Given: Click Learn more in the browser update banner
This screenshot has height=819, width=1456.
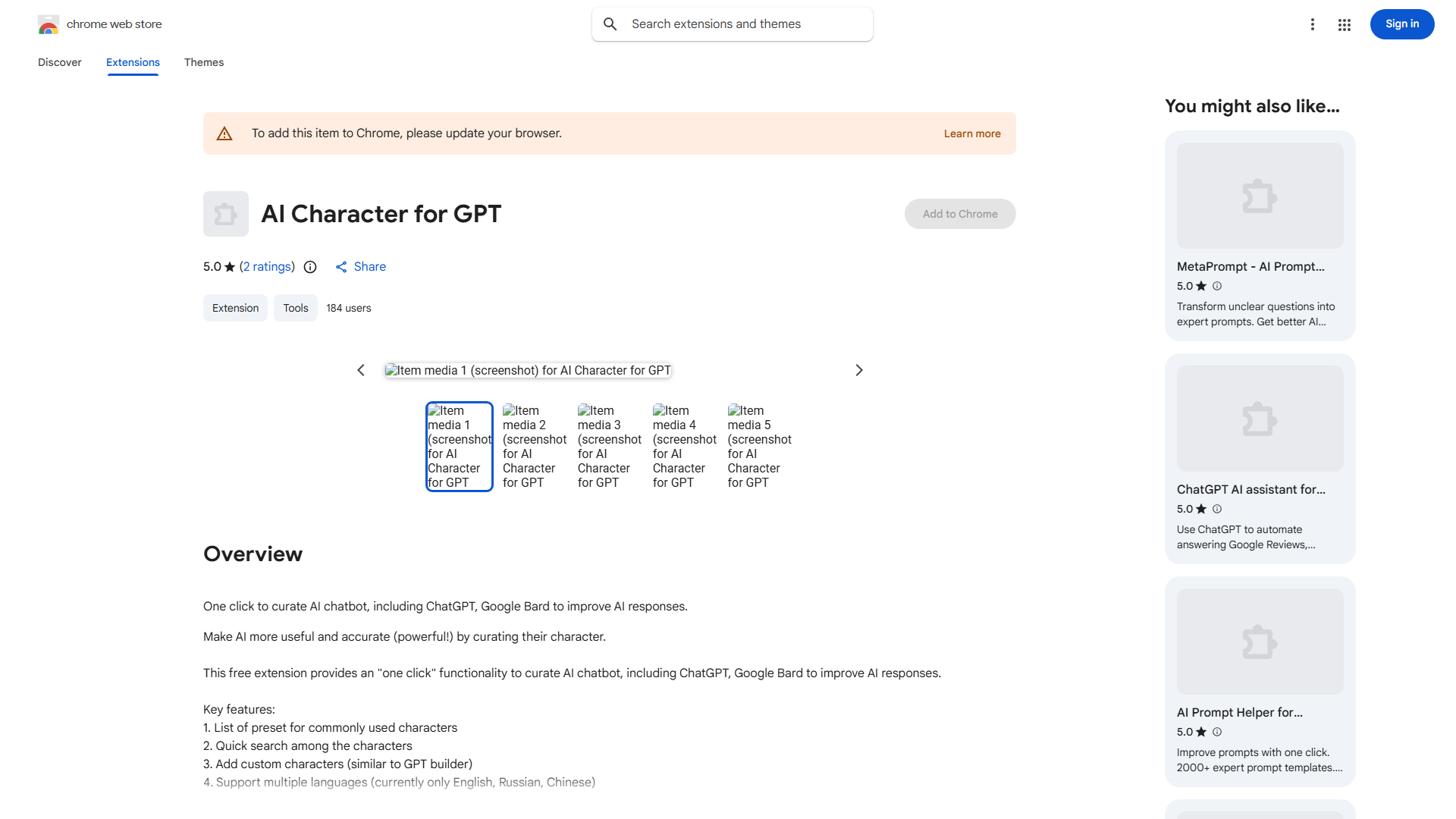Looking at the screenshot, I should tap(971, 133).
